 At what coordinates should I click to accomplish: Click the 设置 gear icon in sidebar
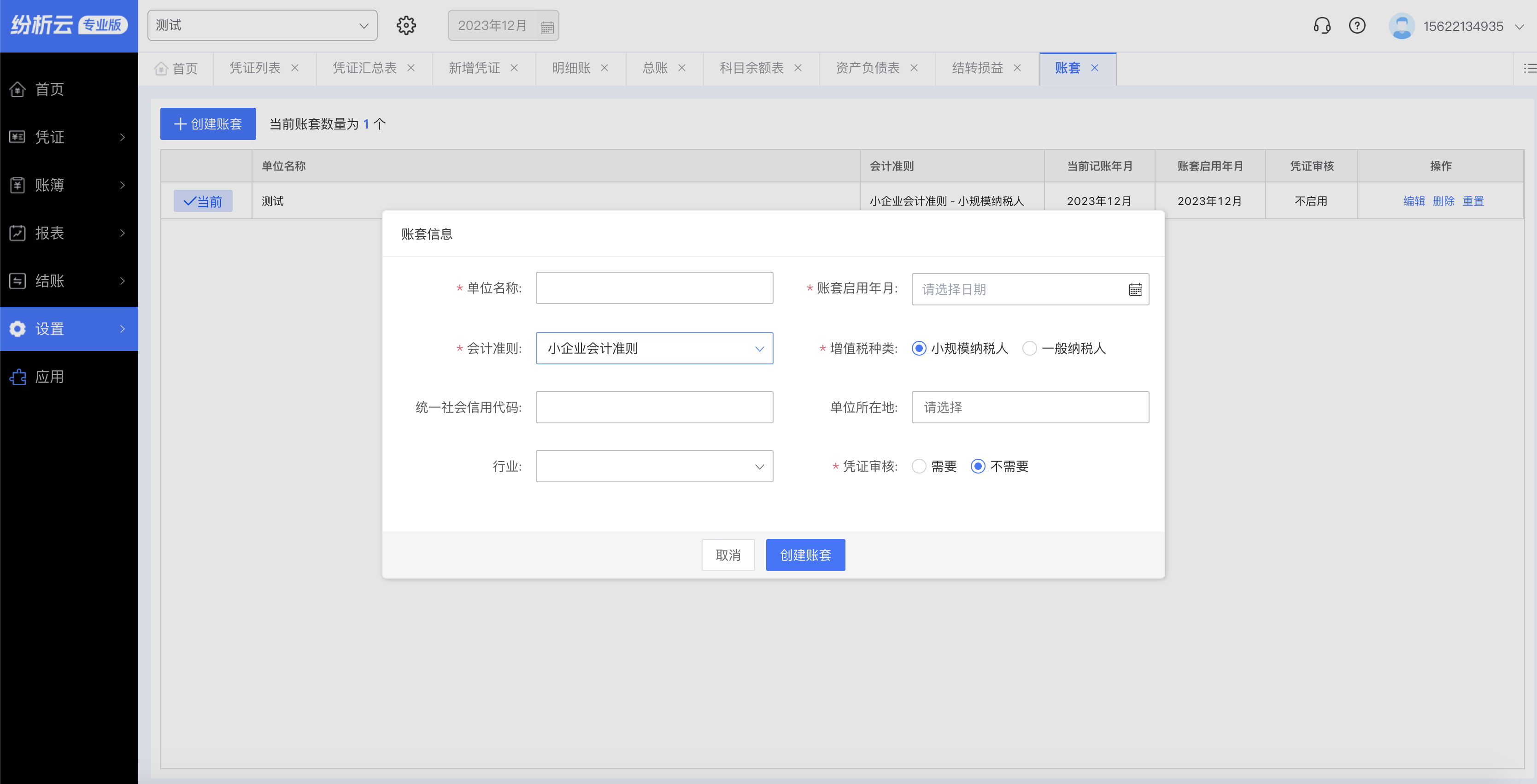point(18,329)
